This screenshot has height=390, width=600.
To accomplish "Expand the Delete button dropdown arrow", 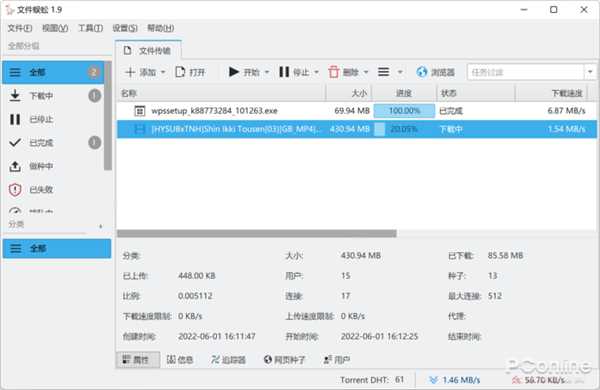I will click(x=366, y=72).
